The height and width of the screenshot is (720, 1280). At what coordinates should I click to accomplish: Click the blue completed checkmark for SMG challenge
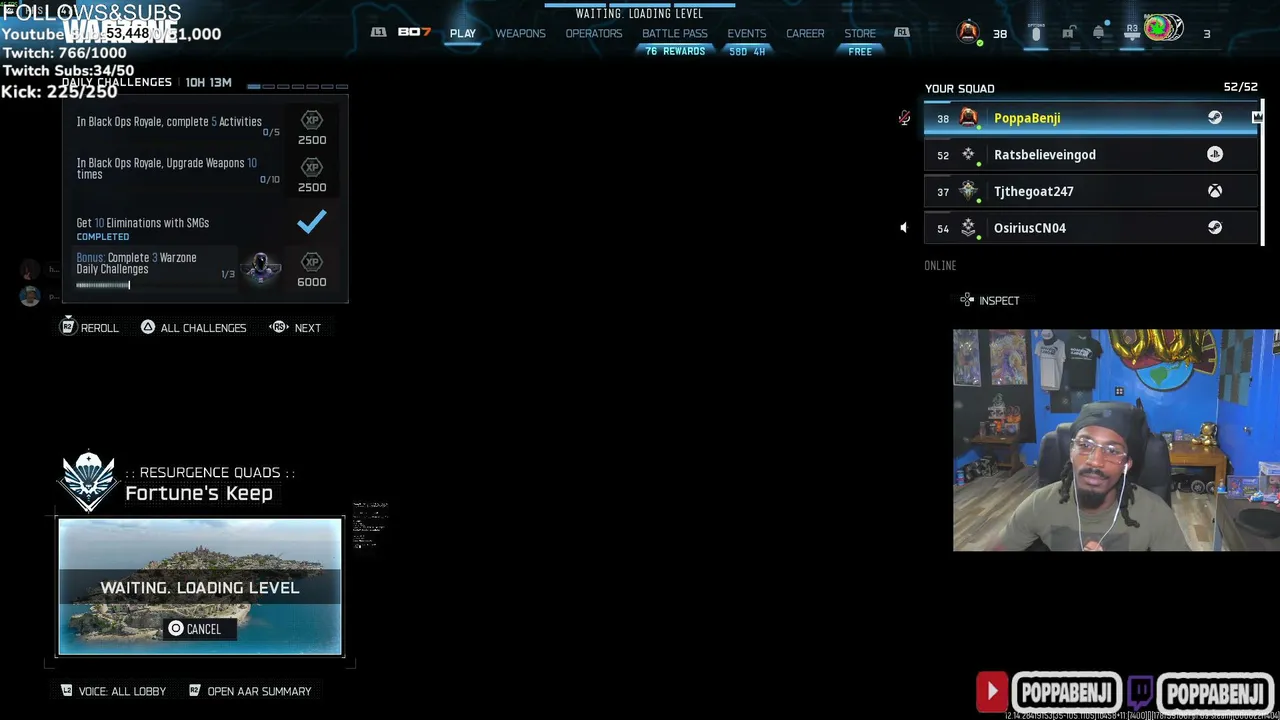[311, 221]
